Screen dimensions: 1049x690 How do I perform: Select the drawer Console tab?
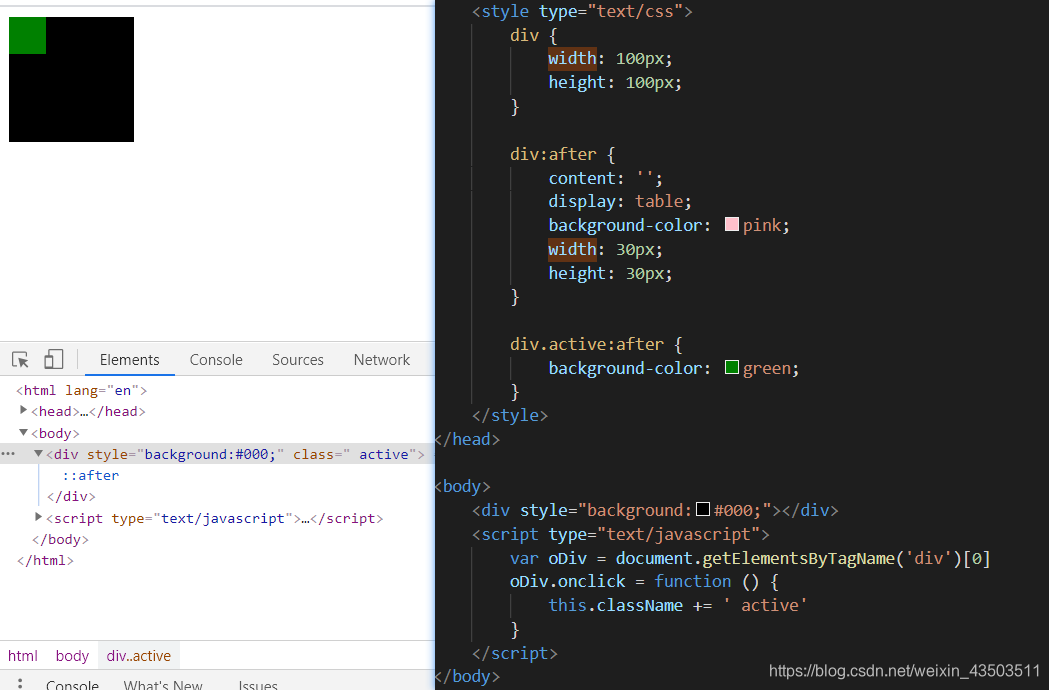click(72, 684)
